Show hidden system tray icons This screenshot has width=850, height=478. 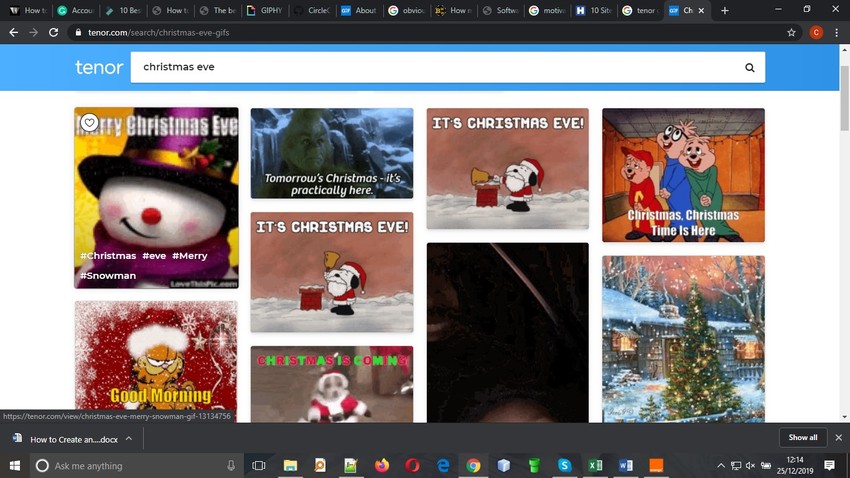(721, 466)
